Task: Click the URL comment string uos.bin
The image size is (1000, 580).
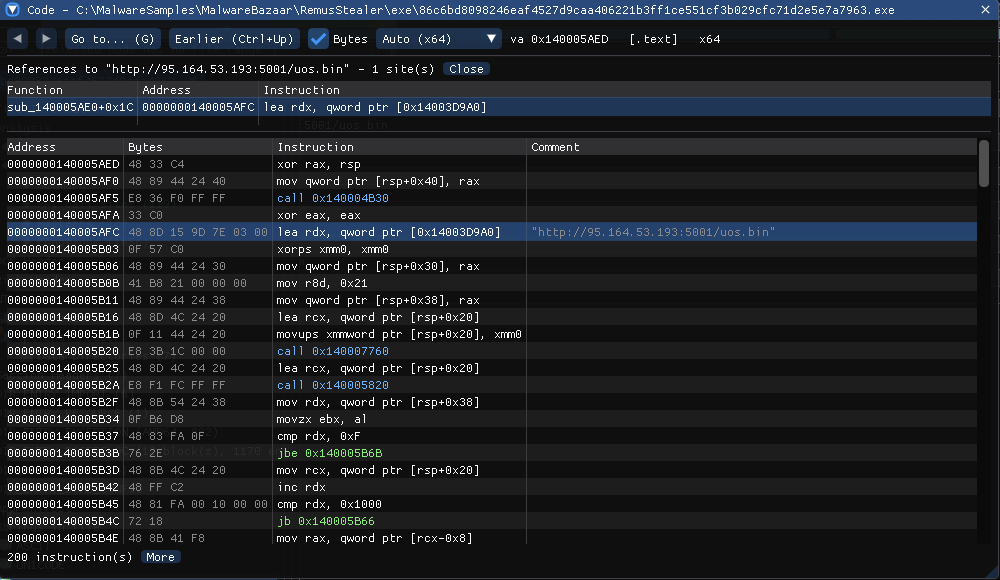Action: pyautogui.click(x=653, y=232)
